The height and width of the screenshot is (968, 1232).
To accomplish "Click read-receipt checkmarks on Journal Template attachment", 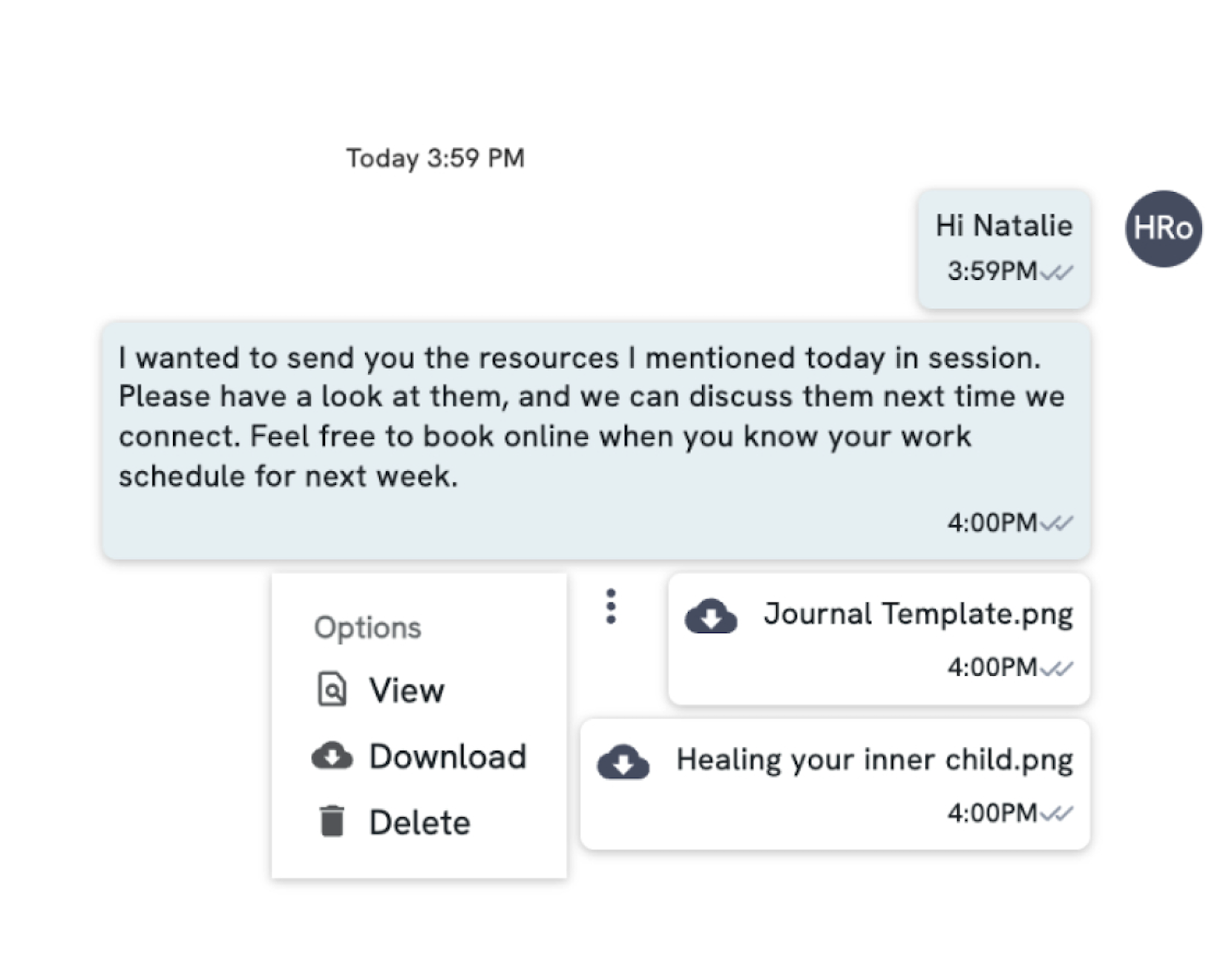I will coord(1057,669).
